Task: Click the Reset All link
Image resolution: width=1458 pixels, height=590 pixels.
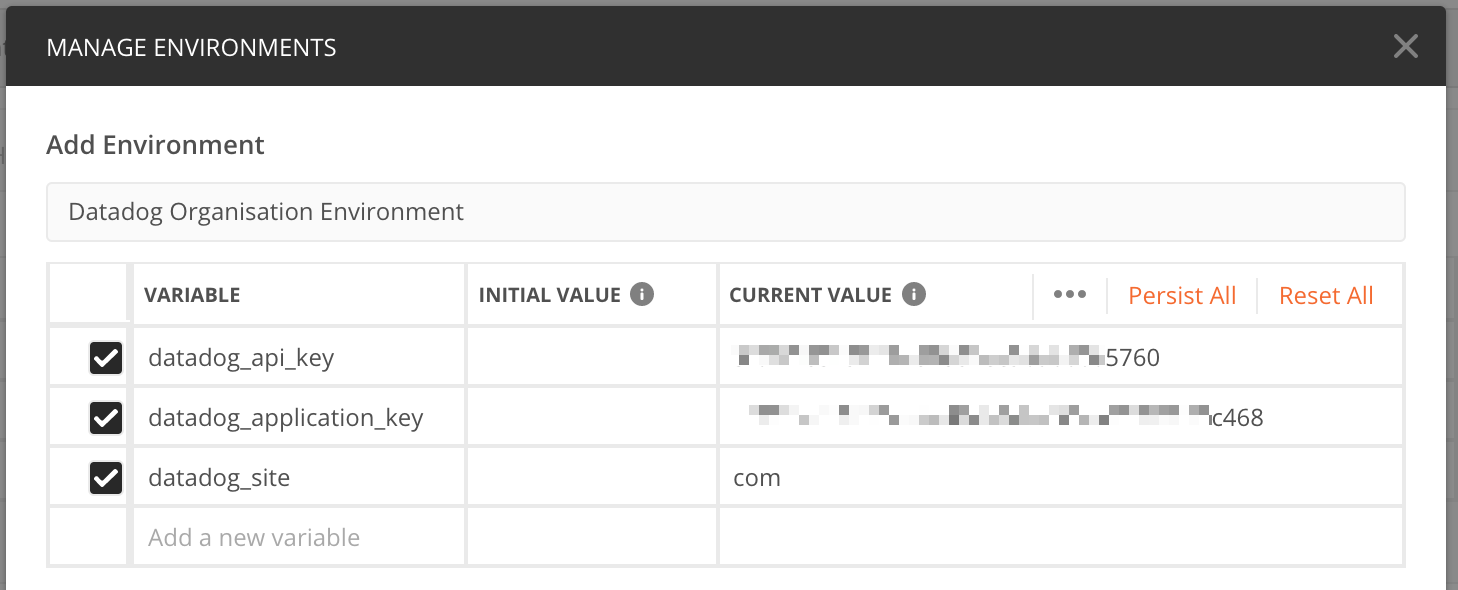Action: [1325, 295]
